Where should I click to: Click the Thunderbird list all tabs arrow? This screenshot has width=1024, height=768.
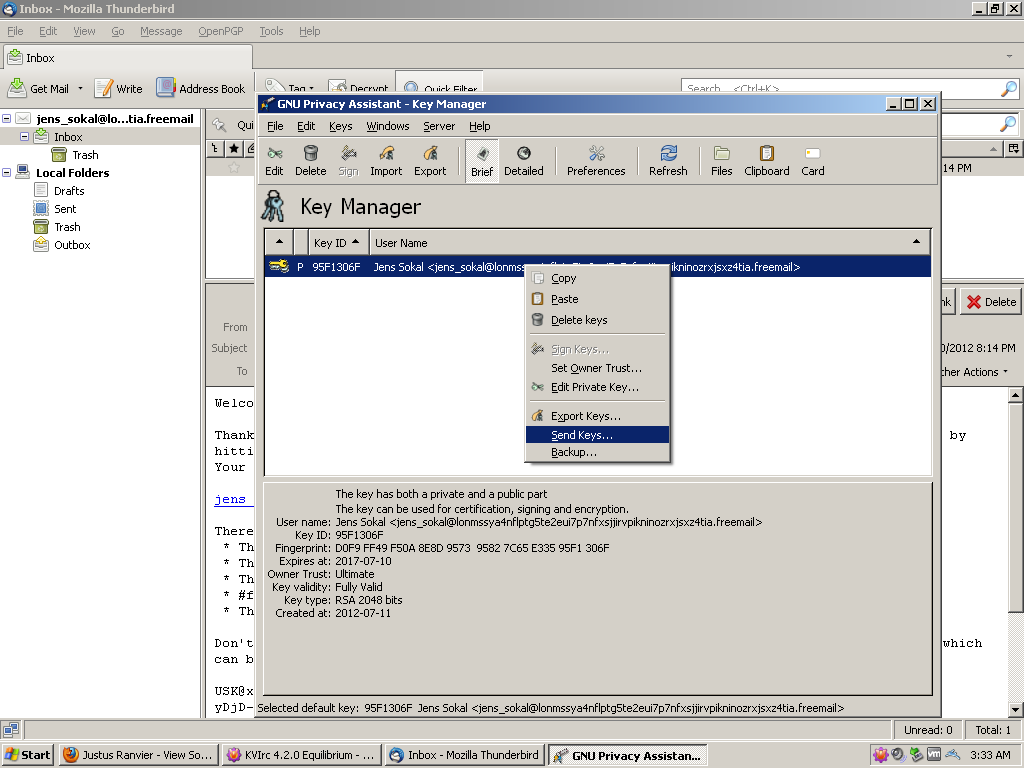click(x=1009, y=57)
